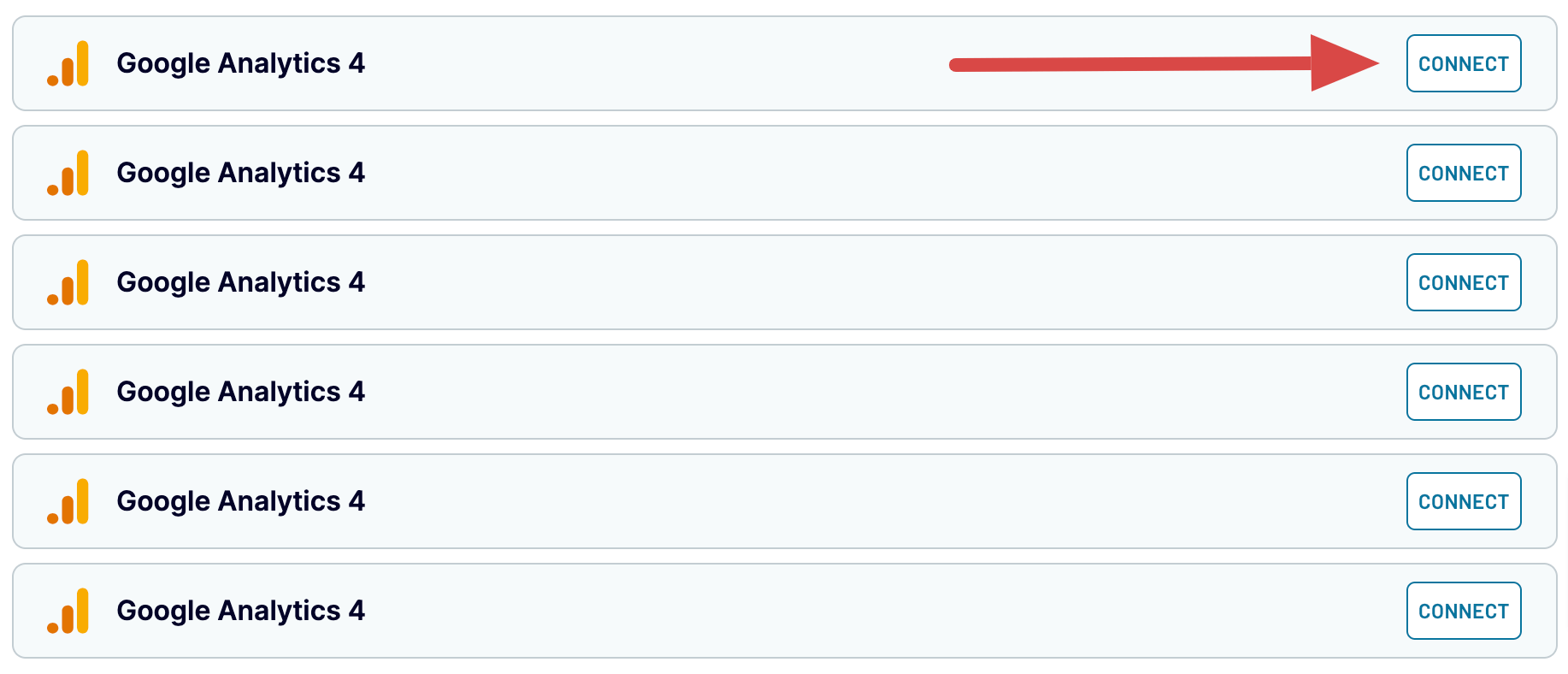Viewport: 1568px width, 674px height.
Task: Connect the third Google Analytics 4 entry
Action: (x=1464, y=282)
